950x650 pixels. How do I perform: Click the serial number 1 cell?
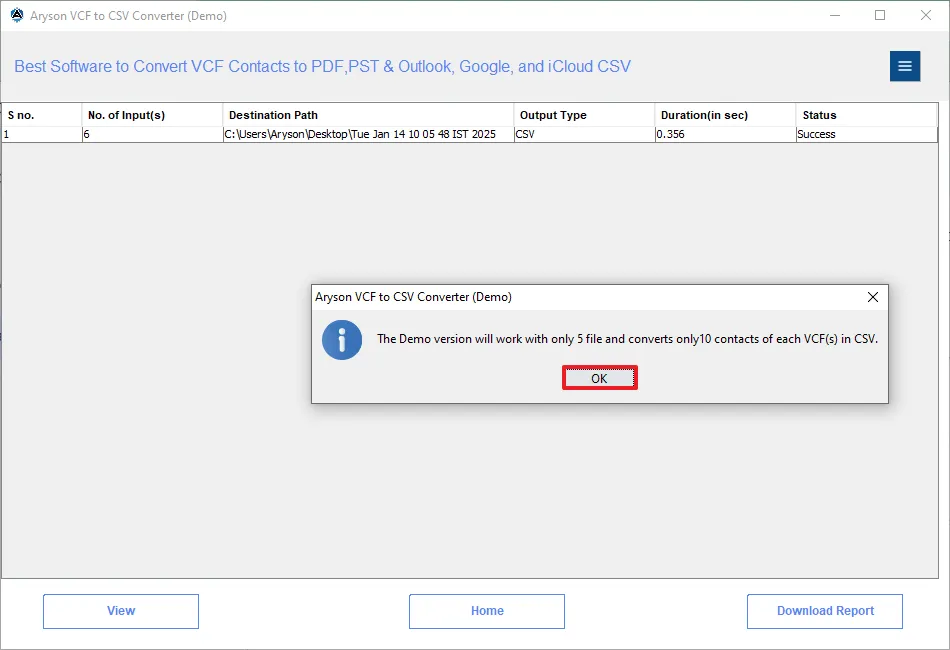42,134
